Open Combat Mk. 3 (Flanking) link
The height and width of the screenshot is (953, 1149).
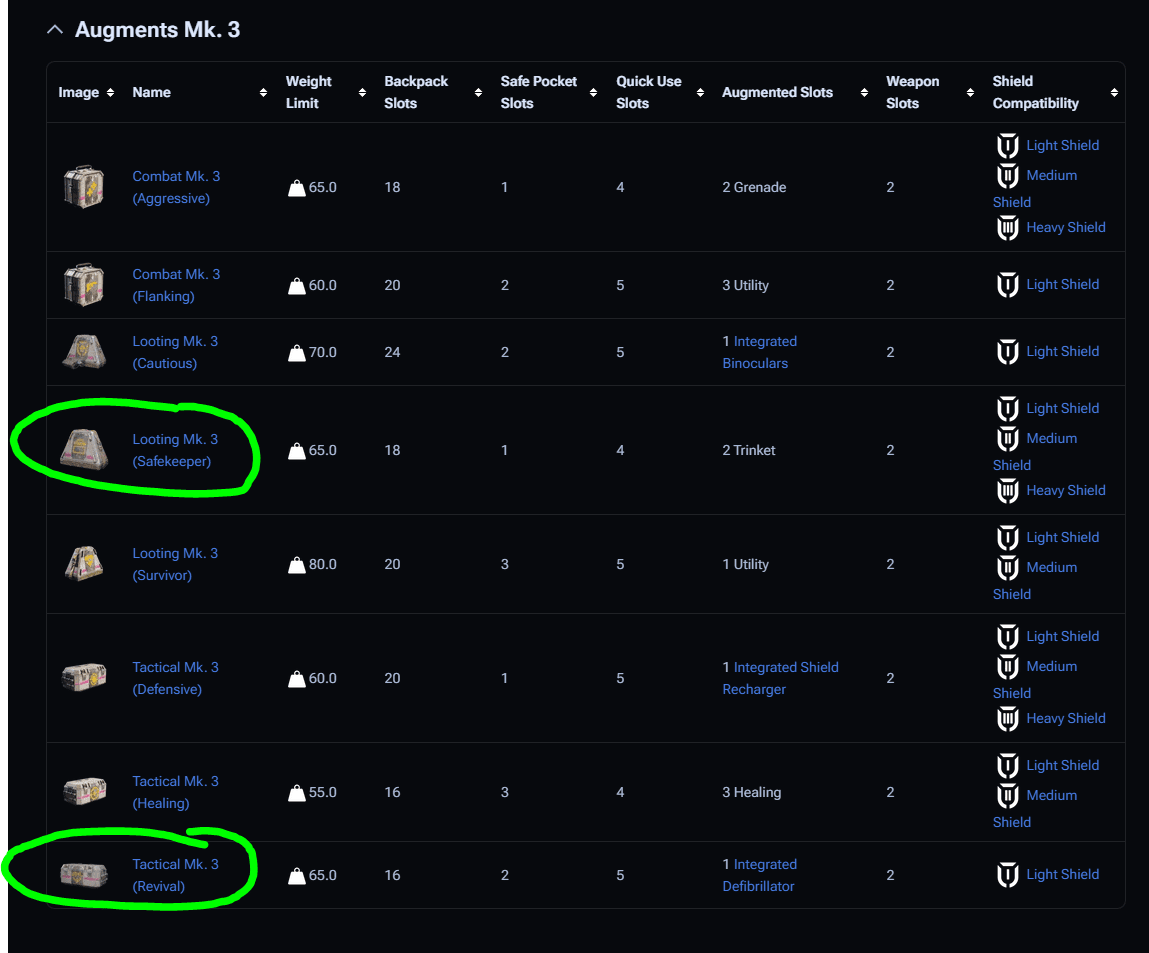click(x=176, y=285)
